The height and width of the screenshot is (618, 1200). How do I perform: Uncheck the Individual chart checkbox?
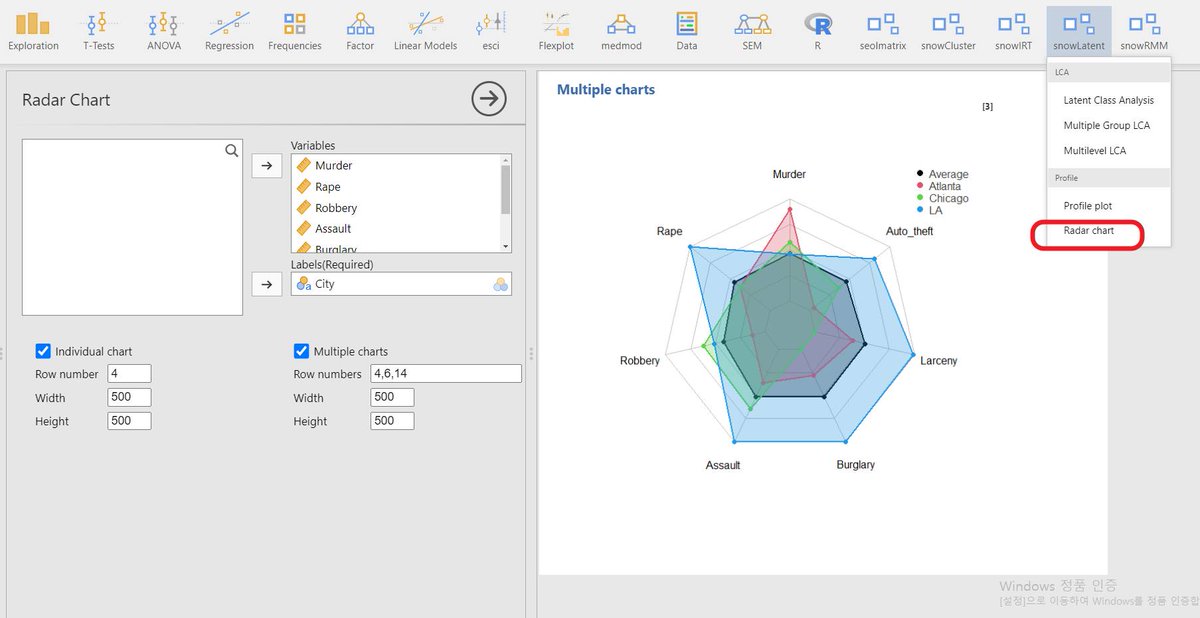43,351
